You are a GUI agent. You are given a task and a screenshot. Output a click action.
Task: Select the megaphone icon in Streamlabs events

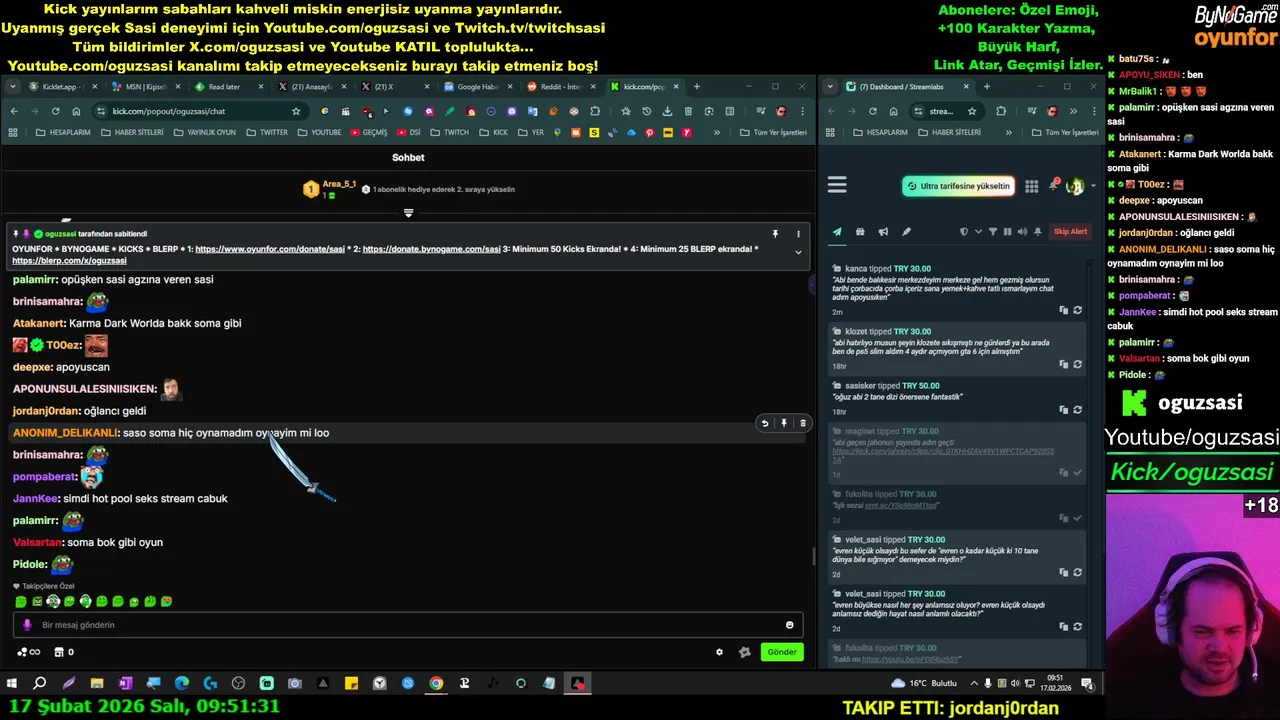[883, 232]
